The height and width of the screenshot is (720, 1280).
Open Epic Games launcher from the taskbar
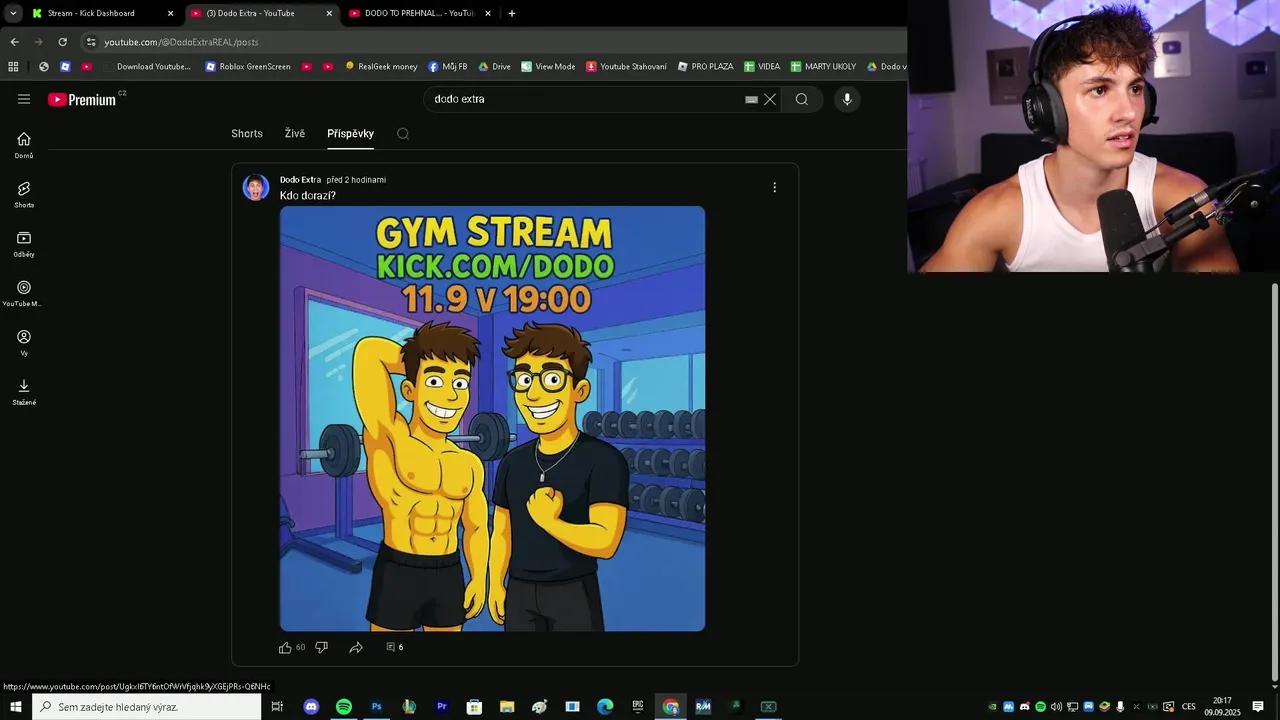[638, 707]
